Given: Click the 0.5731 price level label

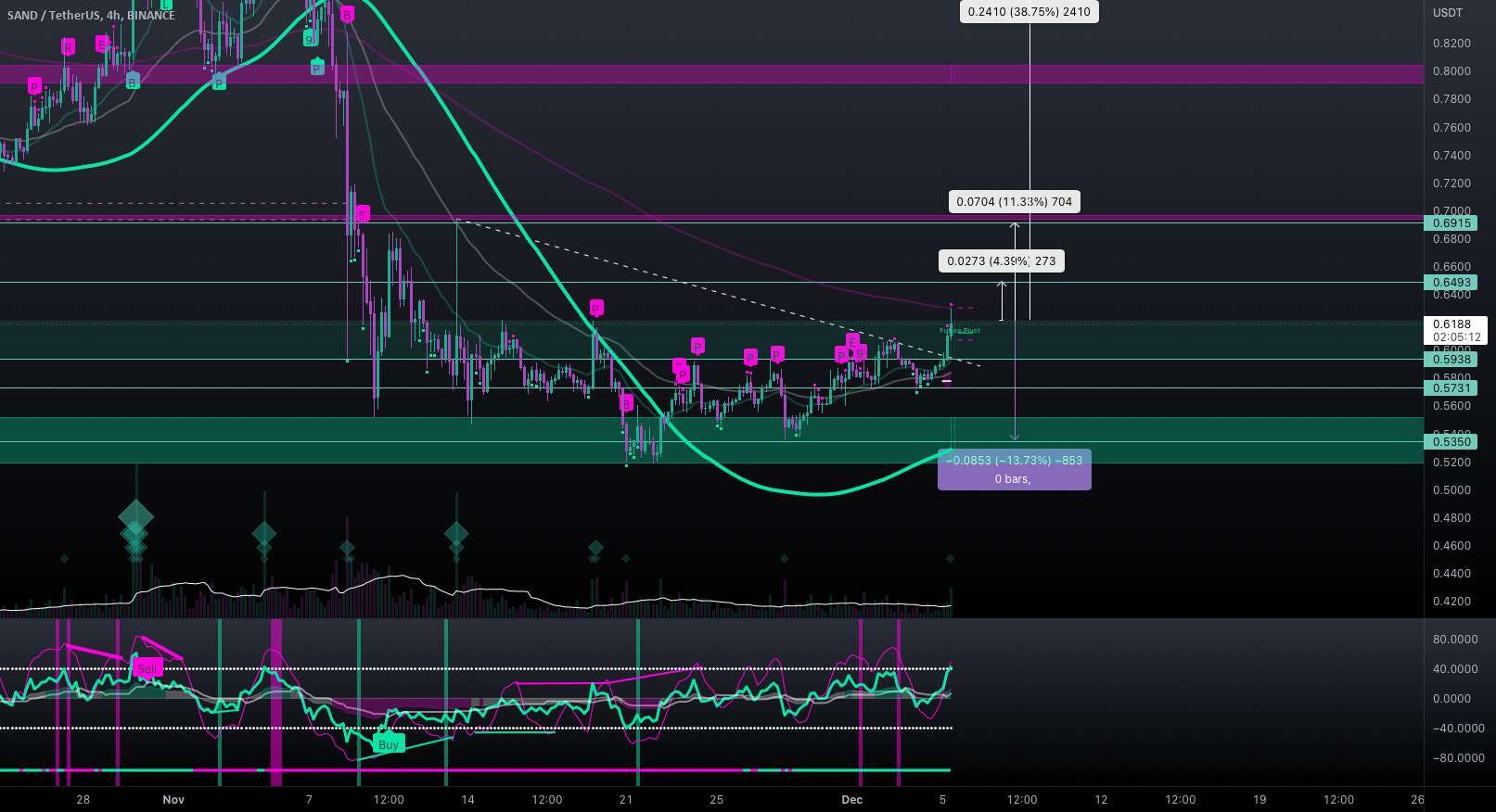Looking at the screenshot, I should [1451, 388].
